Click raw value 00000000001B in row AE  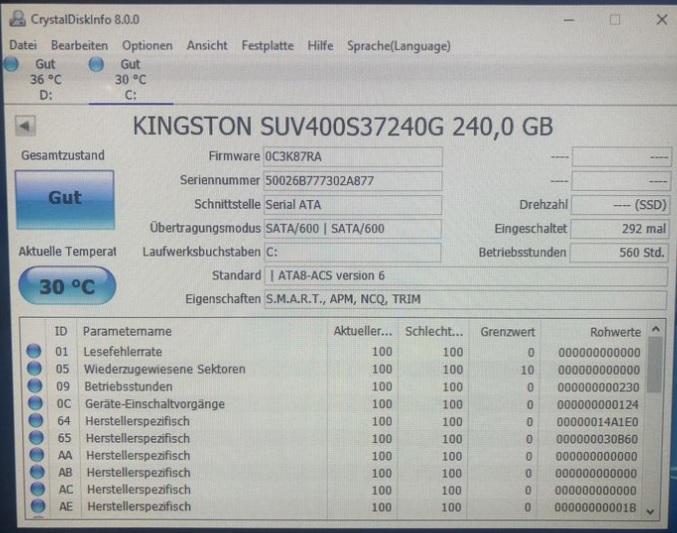point(595,508)
